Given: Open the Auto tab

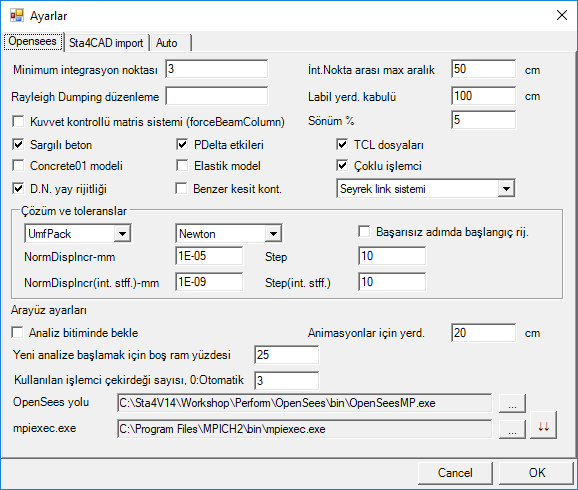Looking at the screenshot, I should pyautogui.click(x=170, y=43).
